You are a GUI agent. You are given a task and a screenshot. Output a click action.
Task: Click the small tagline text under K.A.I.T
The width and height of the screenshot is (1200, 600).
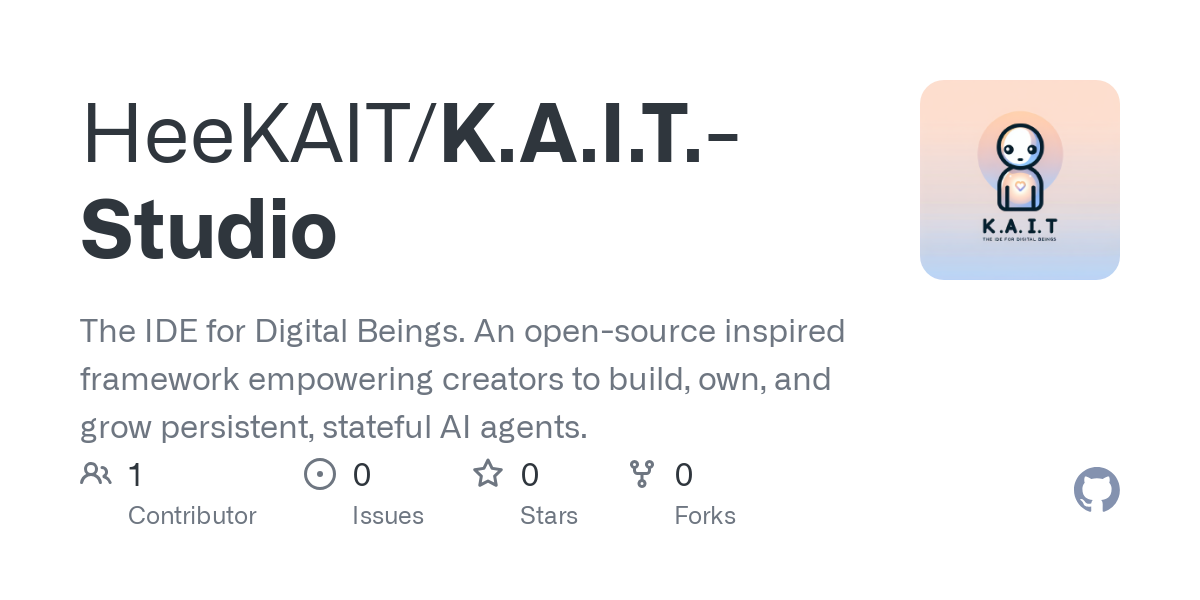point(1020,239)
